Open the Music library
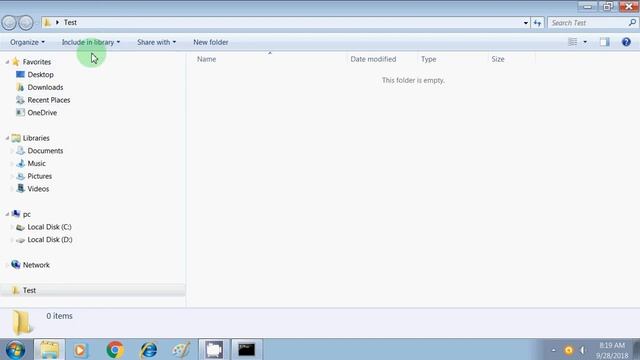The image size is (640, 360). (36, 163)
